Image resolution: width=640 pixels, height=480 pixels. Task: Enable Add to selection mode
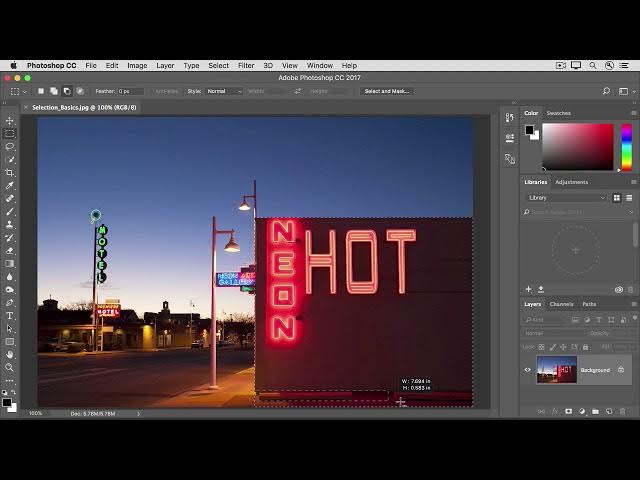click(54, 91)
